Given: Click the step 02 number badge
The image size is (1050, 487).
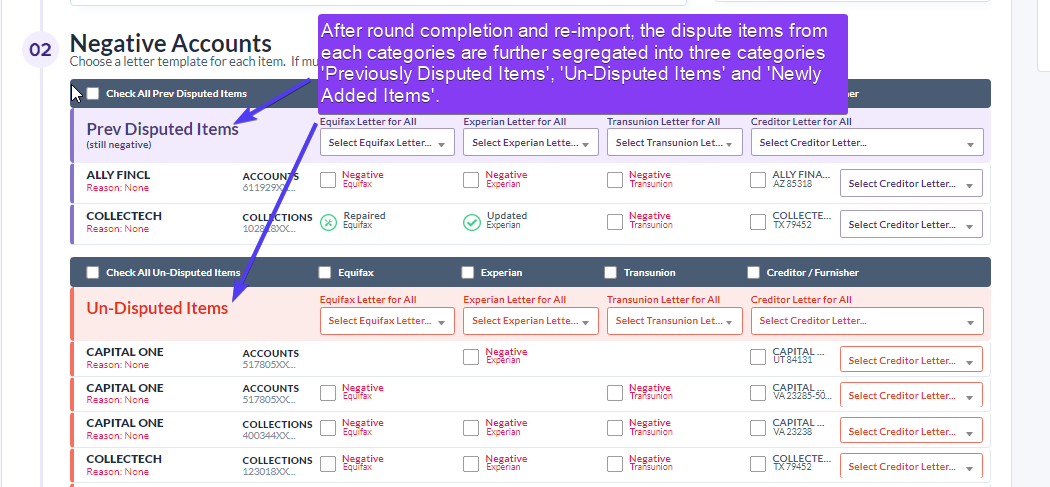Looking at the screenshot, I should (x=40, y=49).
